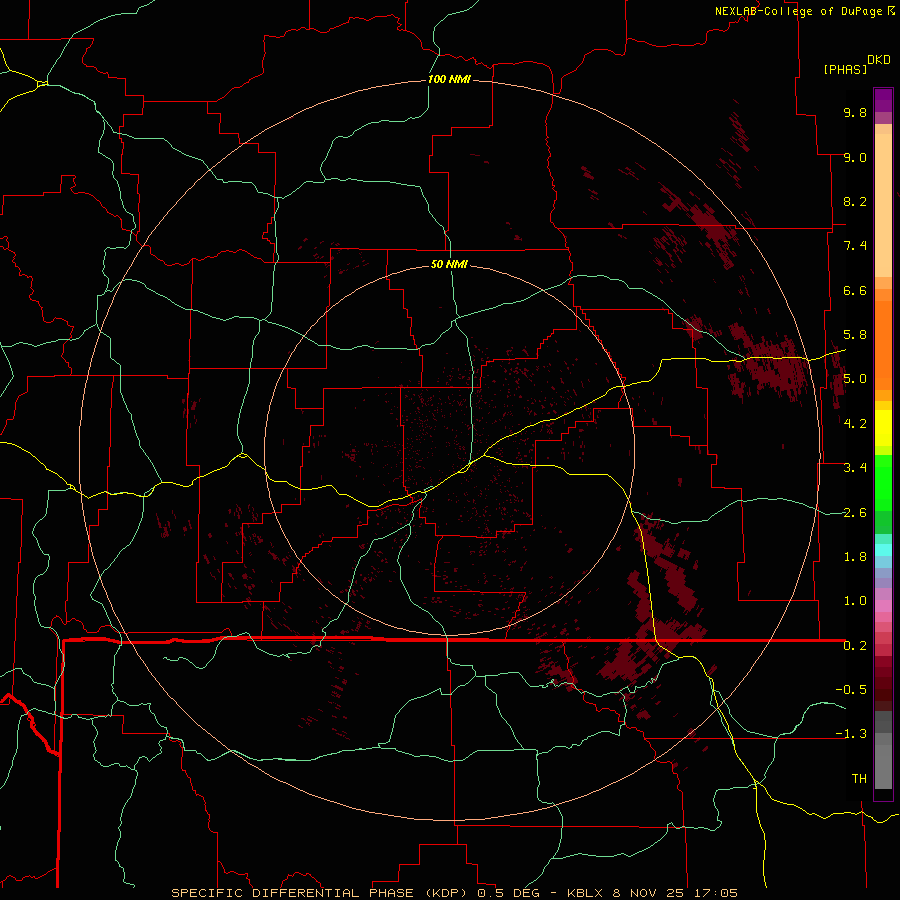Click the [PHAS] label above the color bar

pos(845,69)
